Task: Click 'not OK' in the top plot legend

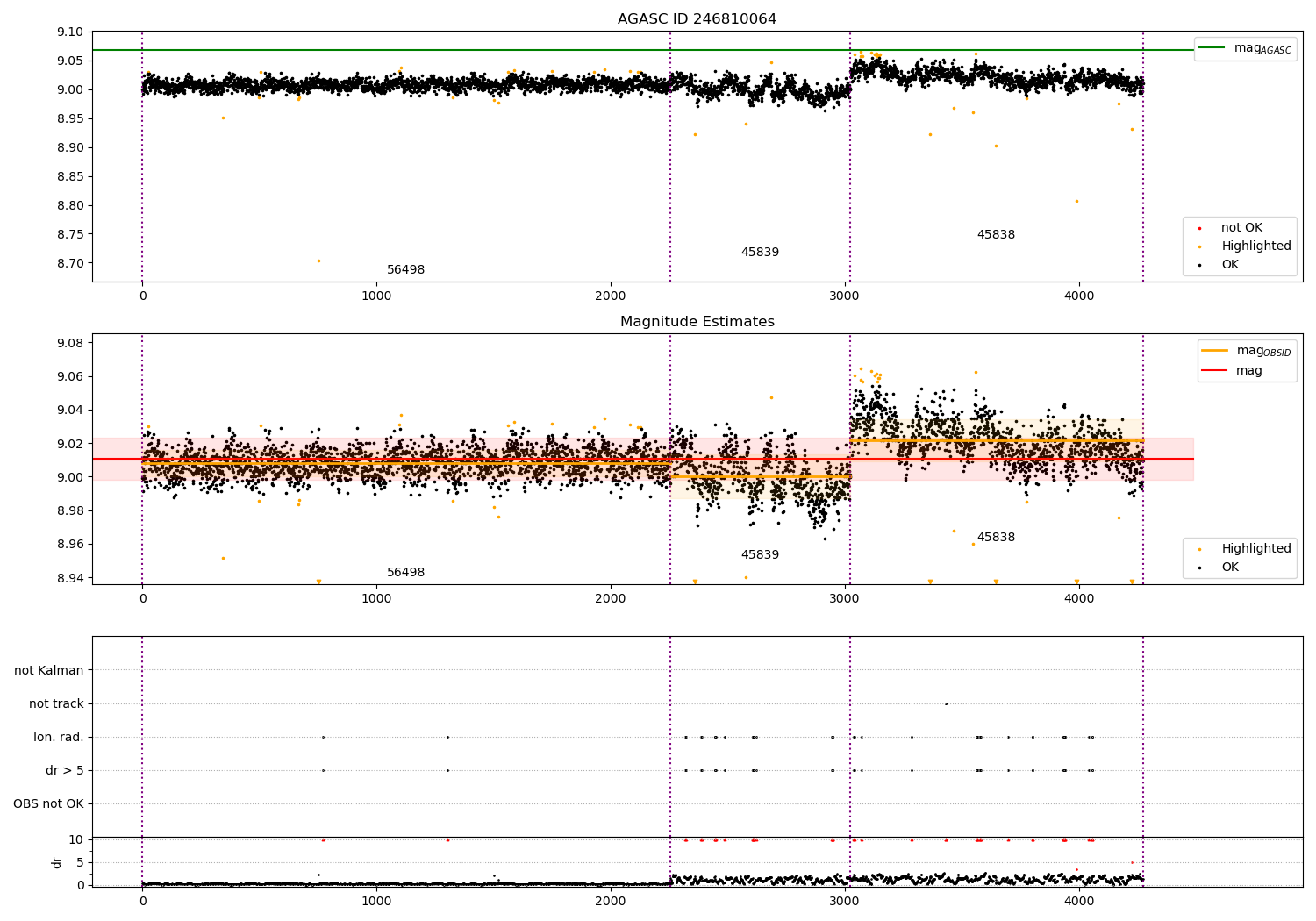Action: 1241,228
